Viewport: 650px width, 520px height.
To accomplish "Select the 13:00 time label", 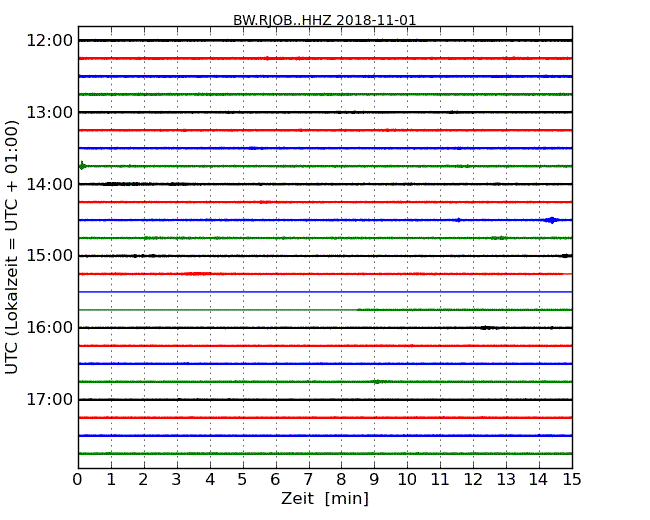I will [x=49, y=112].
